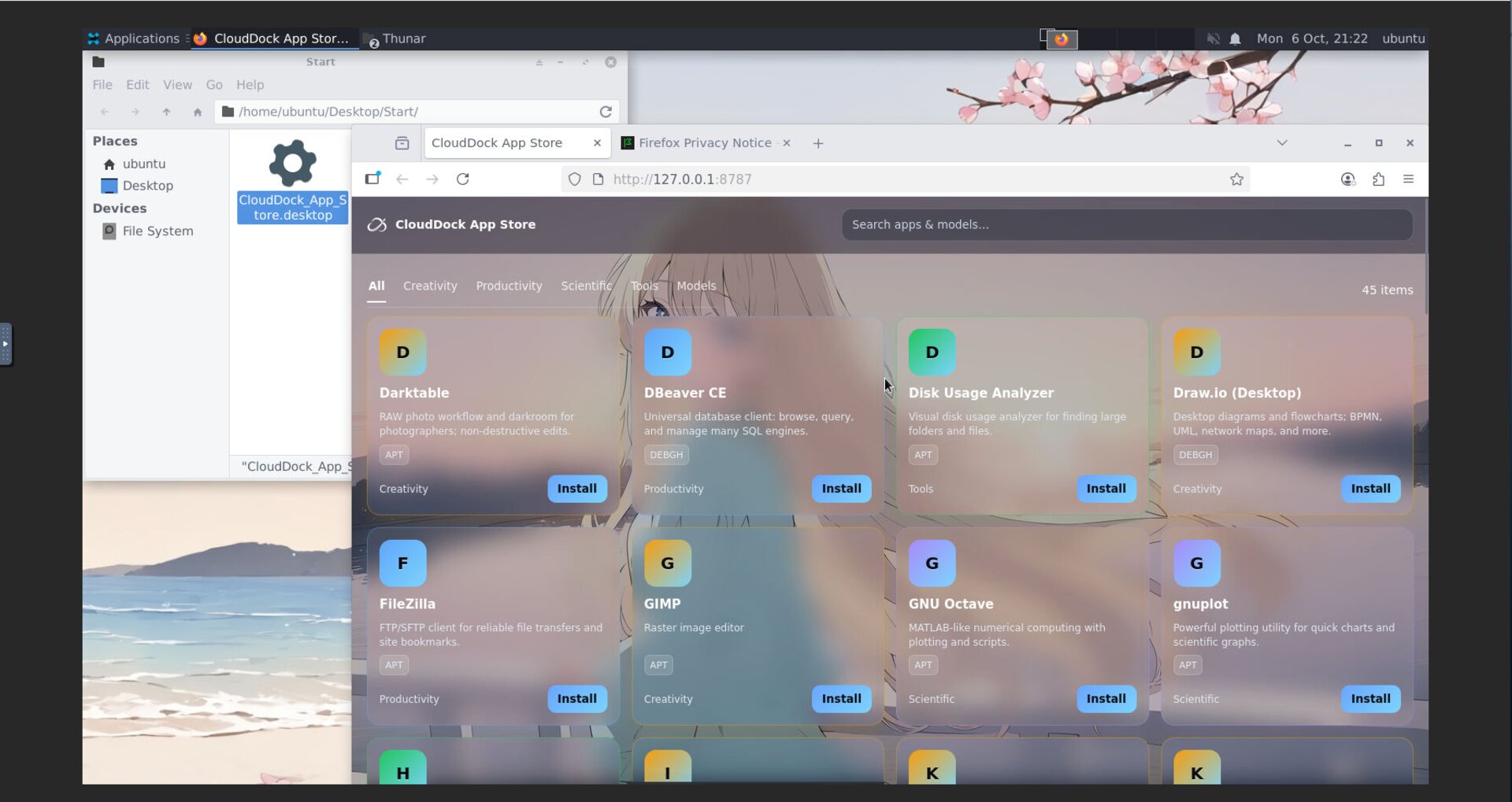
Task: Focus the Search apps & models field
Action: (1126, 225)
